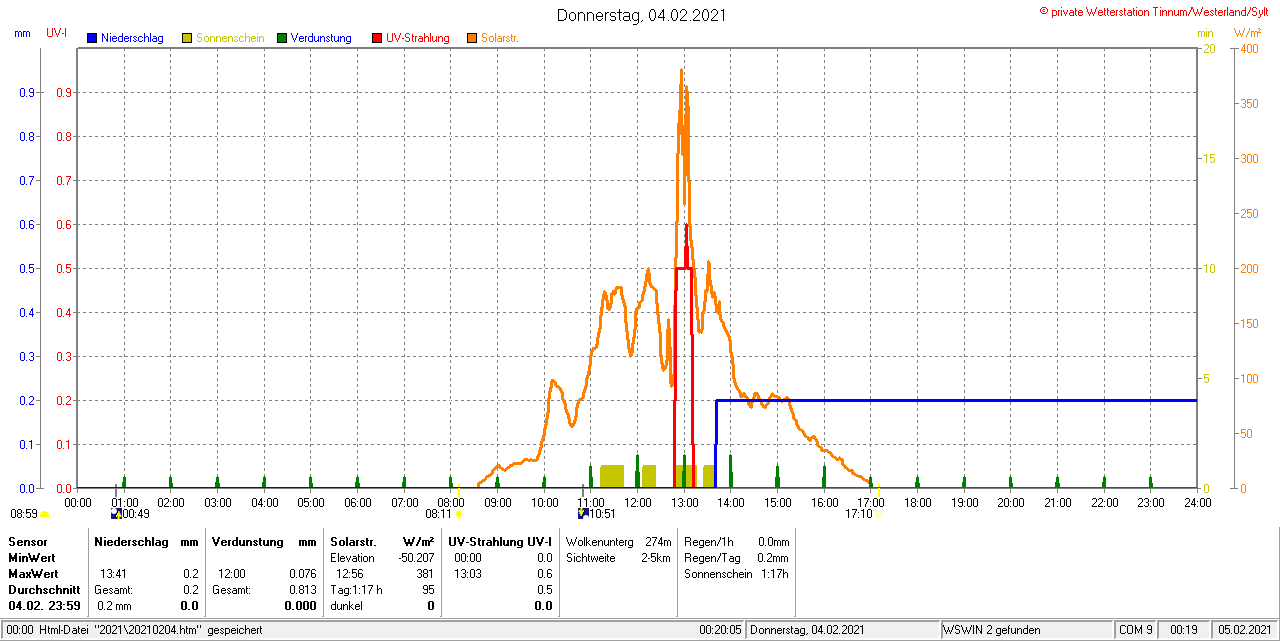Viewport: 1280px width, 641px height.
Task: Click the Tag:1:17 h entry
Action: pyautogui.click(x=356, y=590)
